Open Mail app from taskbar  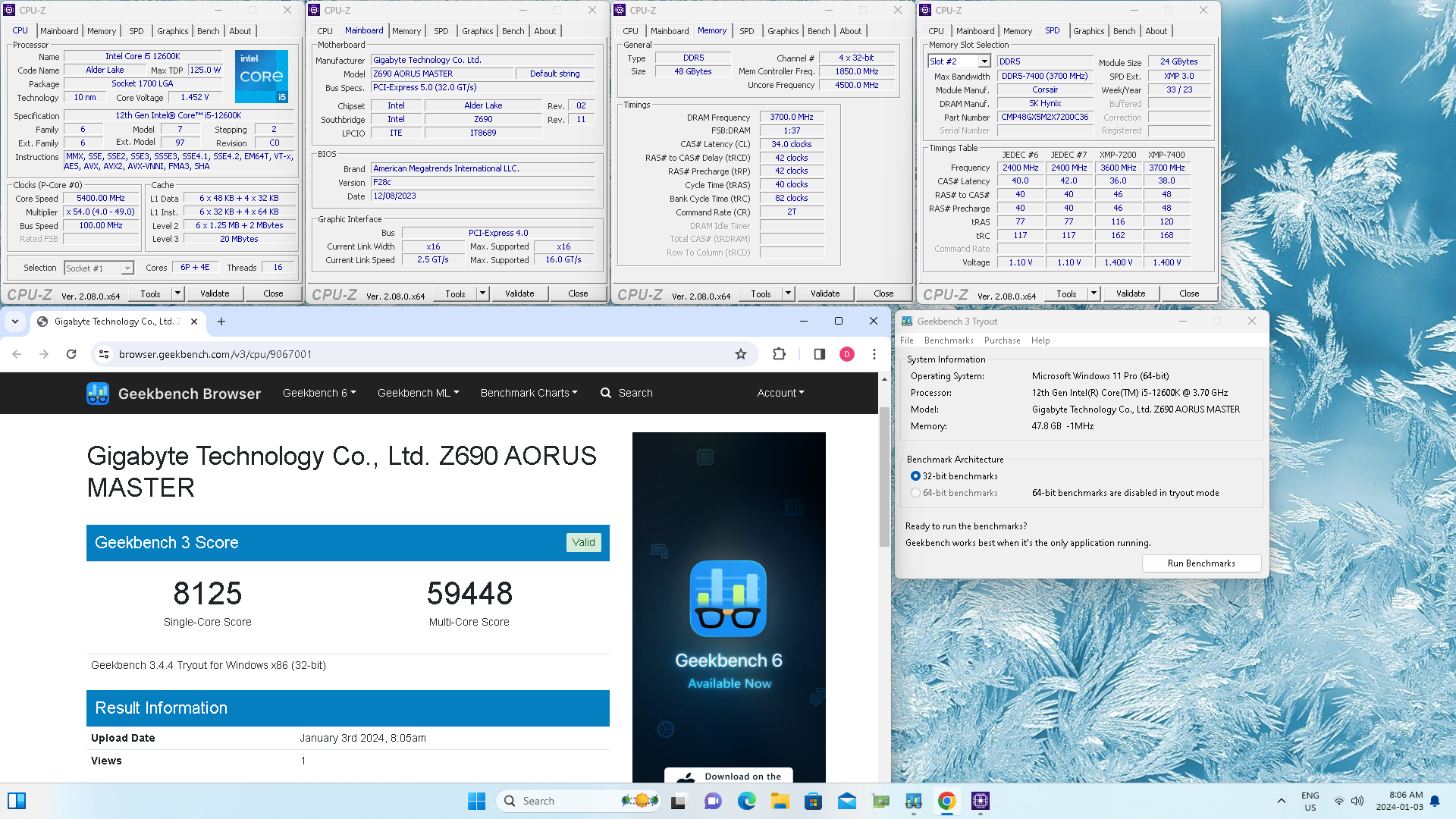coord(847,801)
